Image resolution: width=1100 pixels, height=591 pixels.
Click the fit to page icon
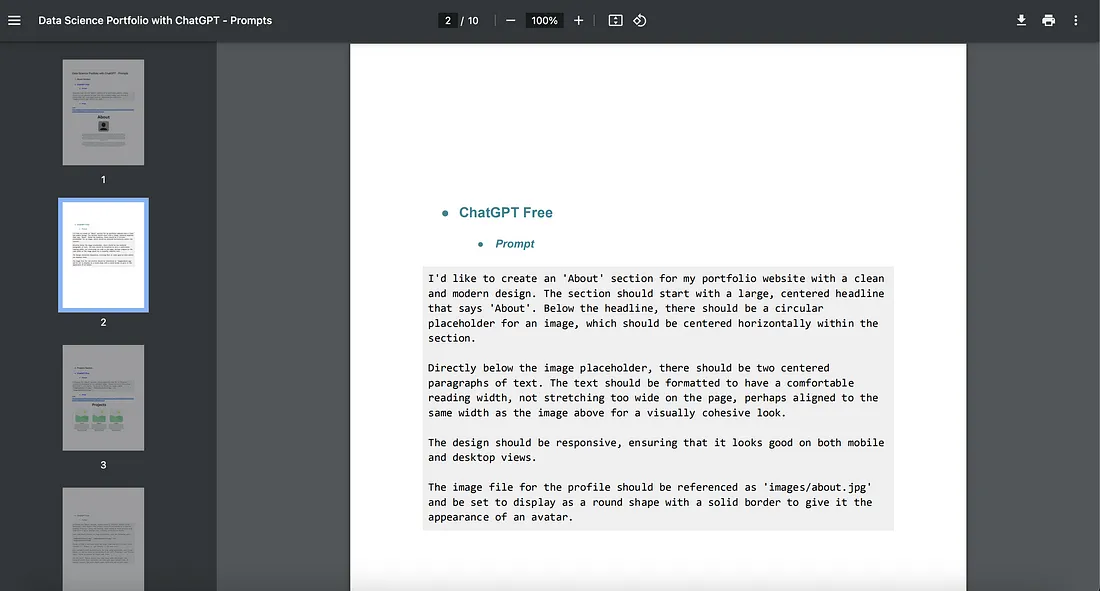pos(615,20)
